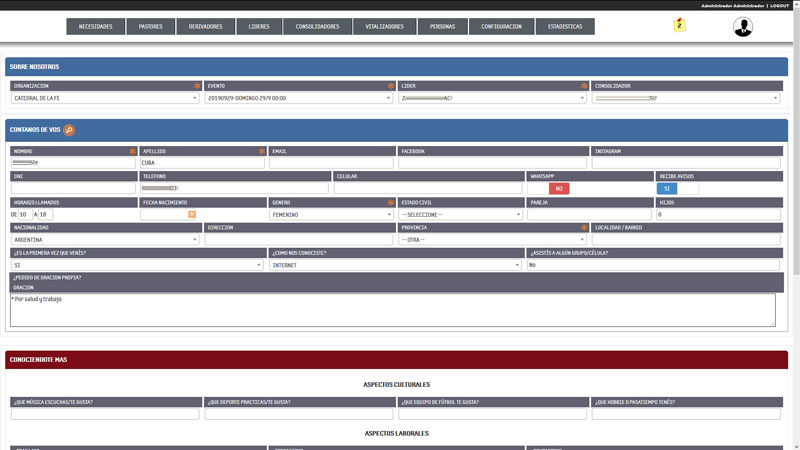Toggle the Whatsapp NO switch
The height and width of the screenshot is (450, 800).
pyautogui.click(x=548, y=188)
